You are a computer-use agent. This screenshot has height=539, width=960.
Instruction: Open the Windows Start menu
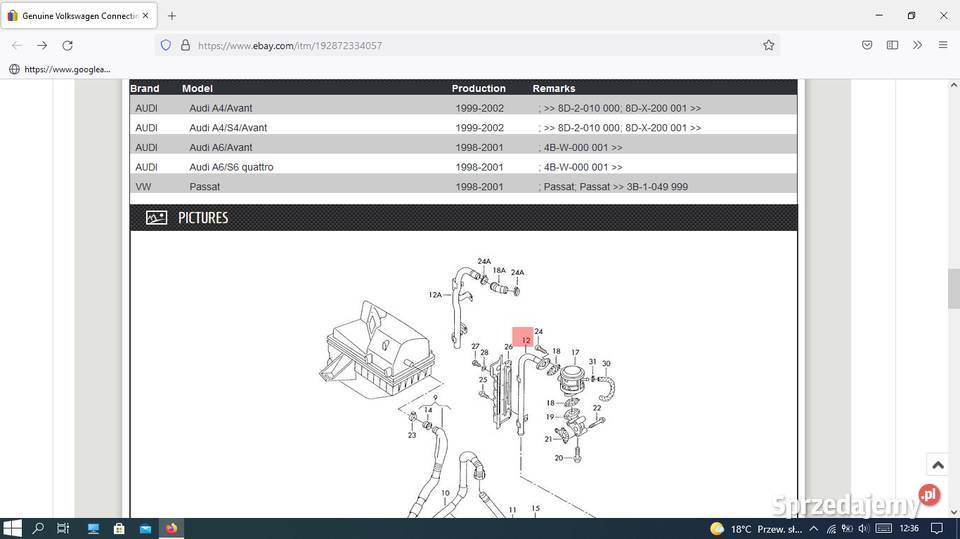[12, 528]
